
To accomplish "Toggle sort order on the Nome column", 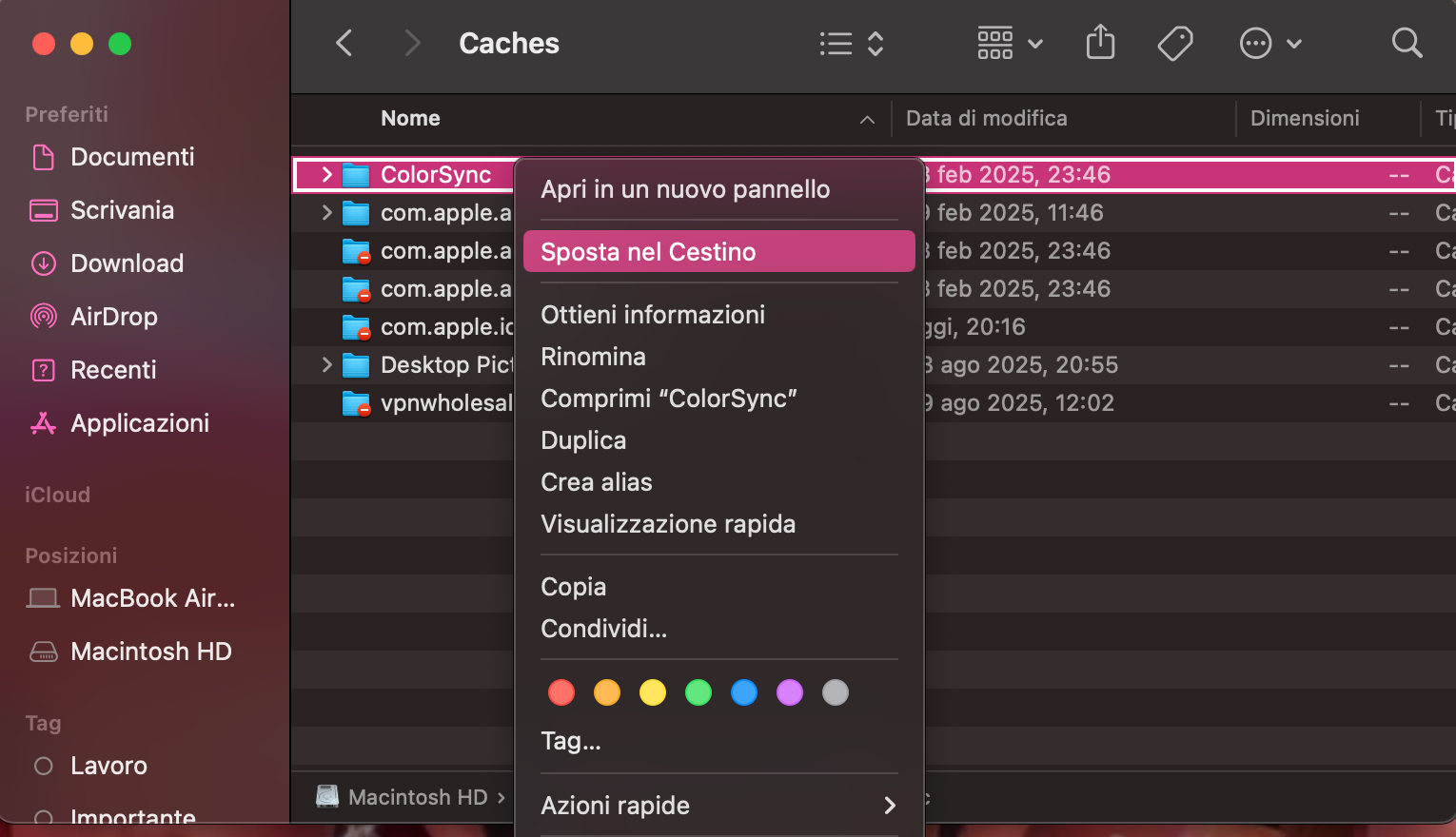I will [x=410, y=118].
